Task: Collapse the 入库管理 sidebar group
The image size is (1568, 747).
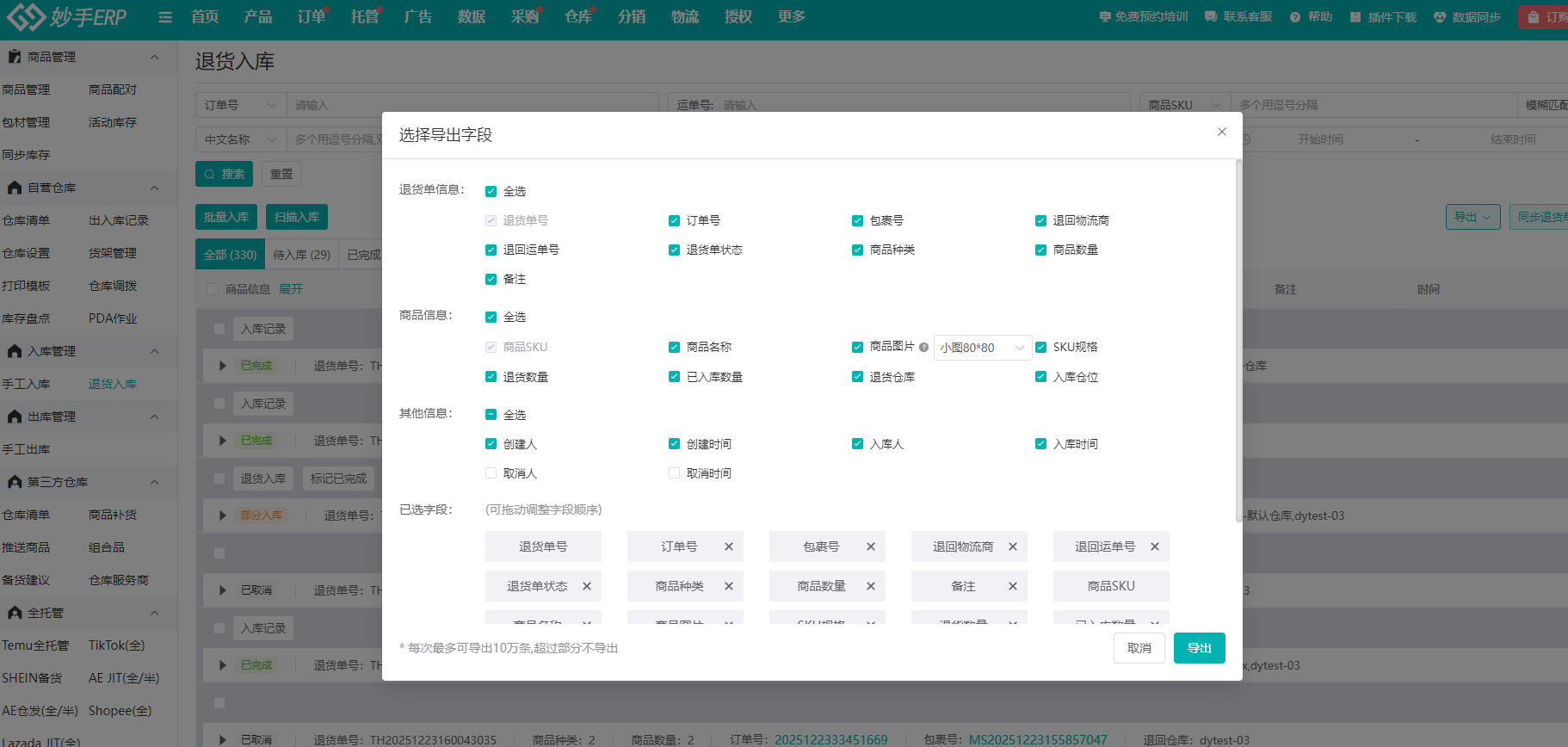Action: point(154,351)
